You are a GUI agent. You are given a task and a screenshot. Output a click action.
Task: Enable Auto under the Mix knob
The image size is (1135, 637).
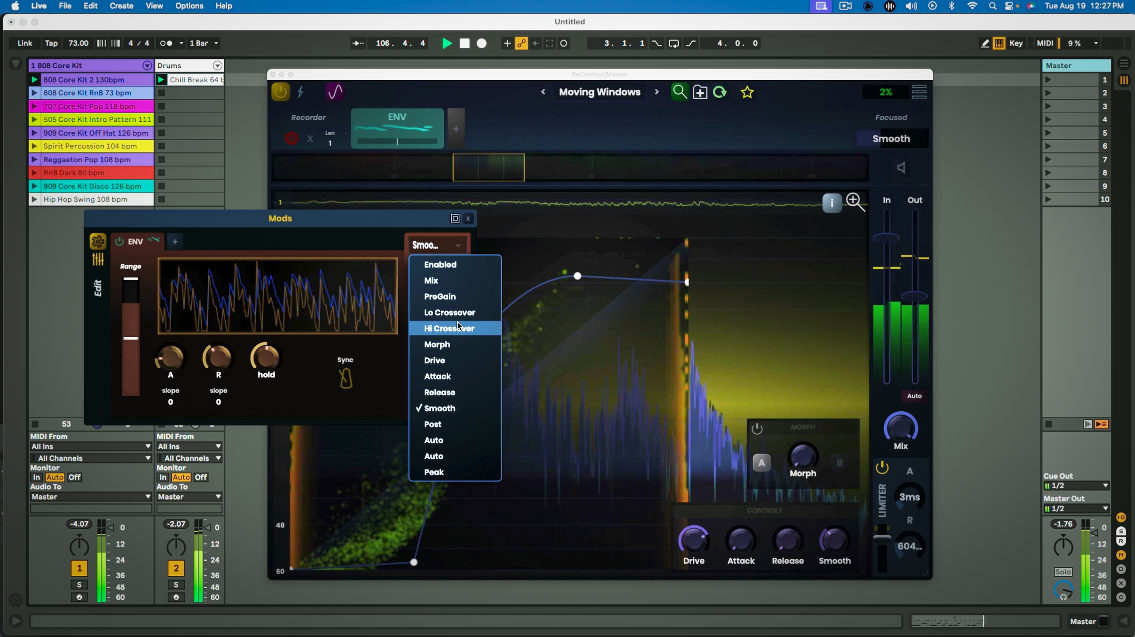pyautogui.click(x=914, y=395)
